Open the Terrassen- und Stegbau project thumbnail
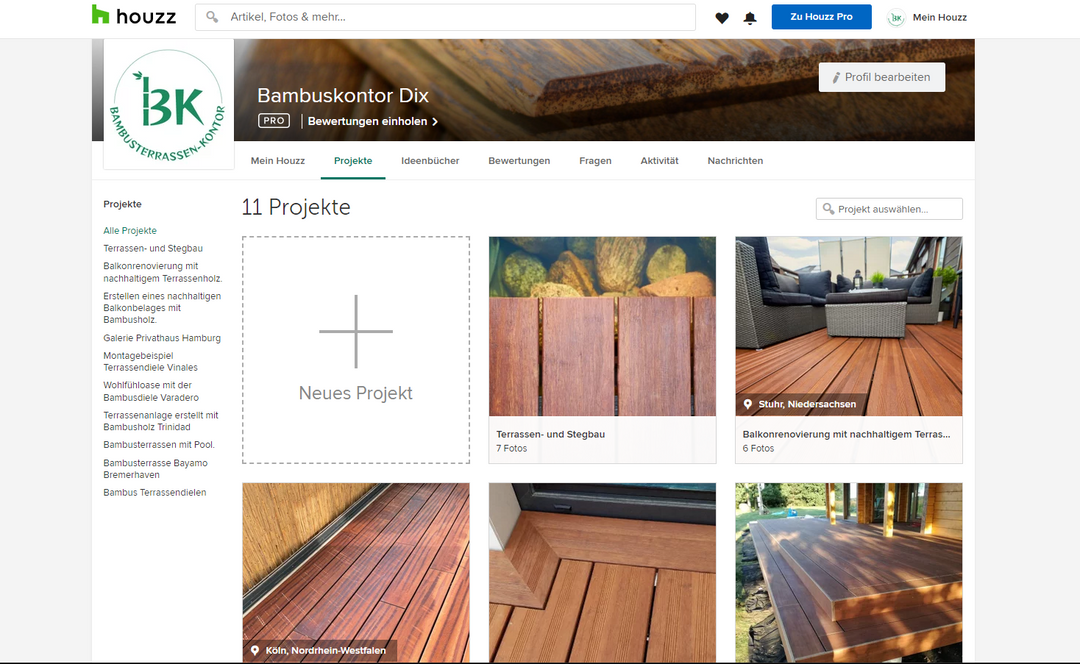The width and height of the screenshot is (1080, 664). [x=602, y=326]
